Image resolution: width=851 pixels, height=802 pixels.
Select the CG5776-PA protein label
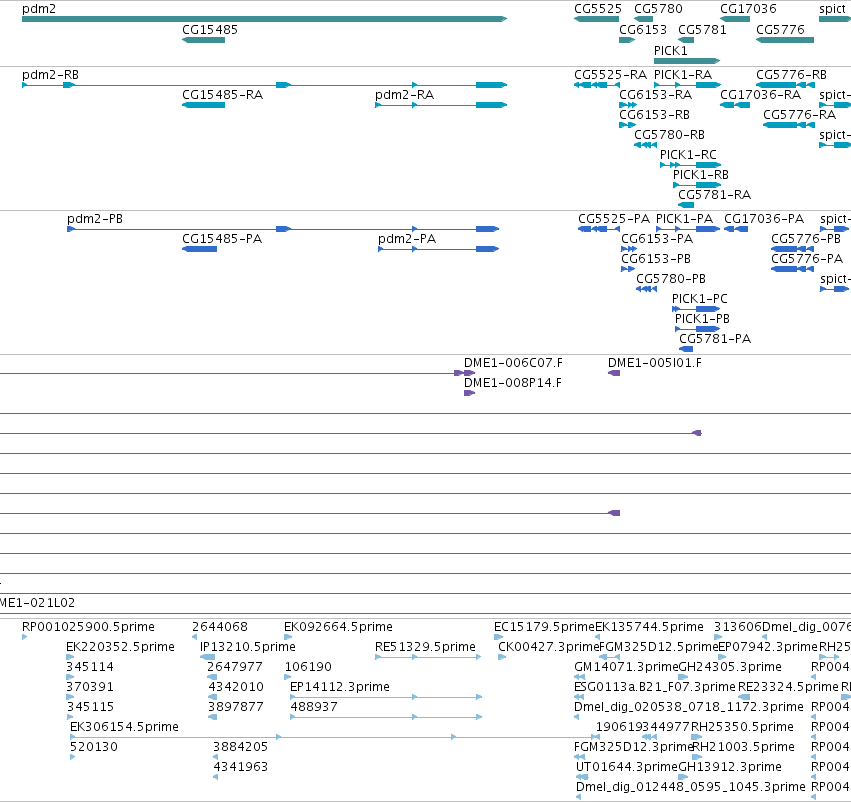807,259
